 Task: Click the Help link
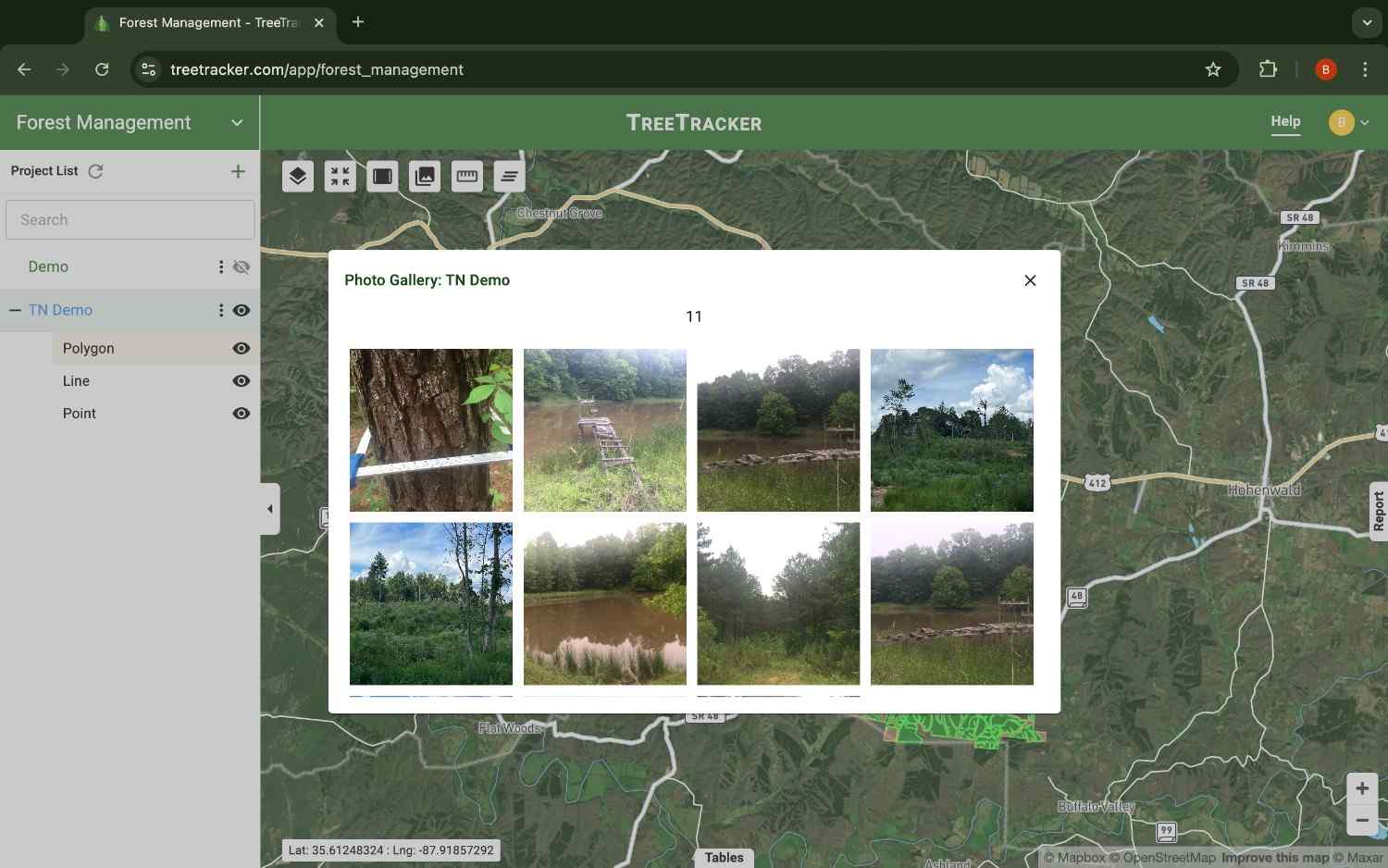[x=1285, y=121]
